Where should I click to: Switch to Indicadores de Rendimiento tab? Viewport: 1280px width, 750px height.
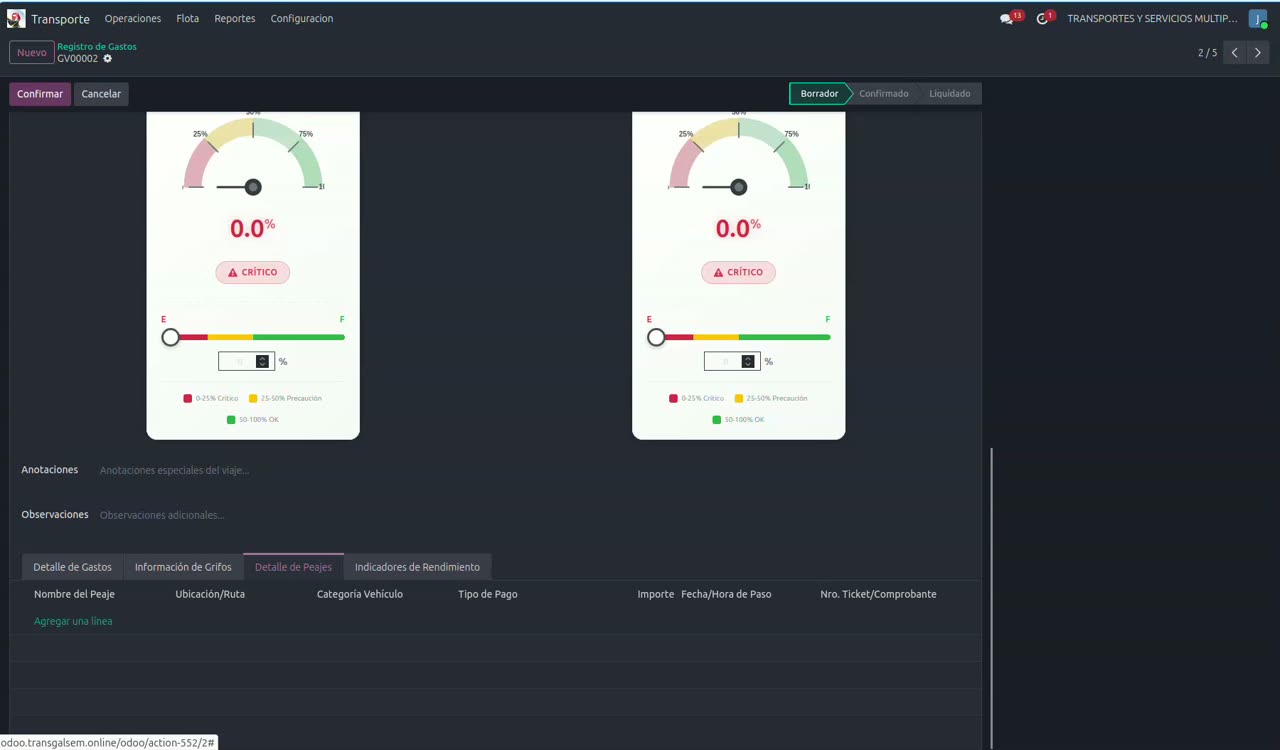click(x=417, y=567)
